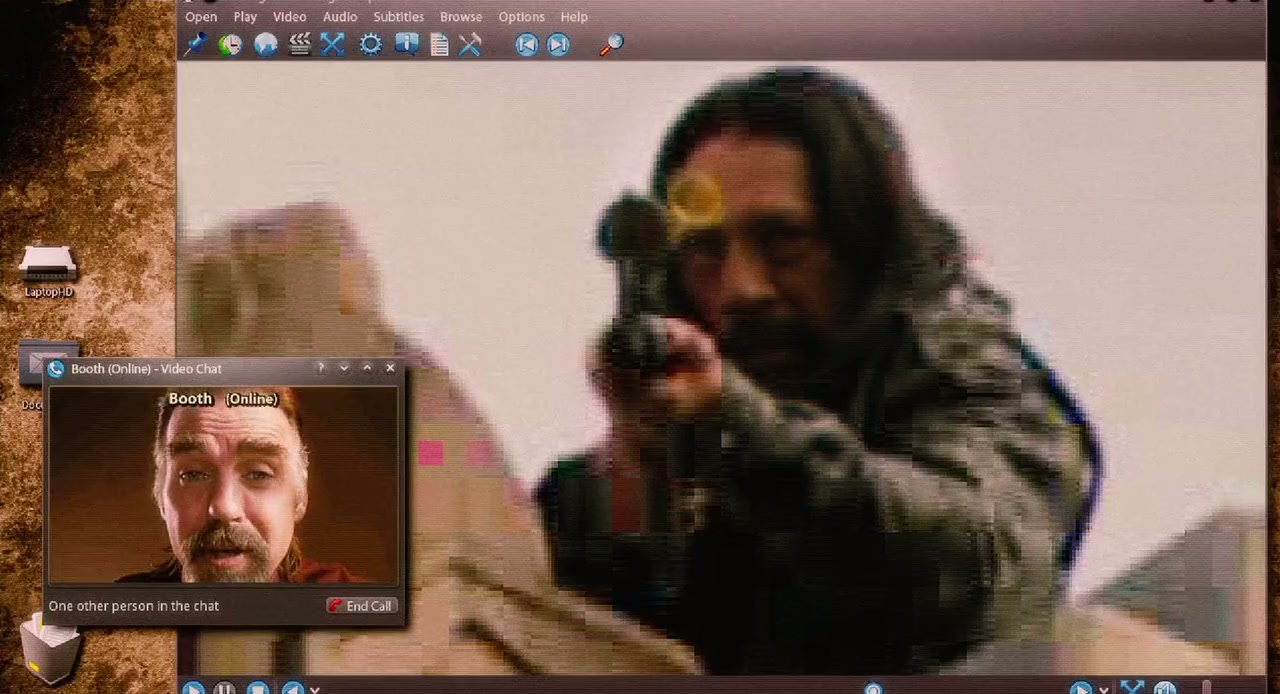The width and height of the screenshot is (1280, 694).
Task: Select the trash bin desktop icon
Action: (50, 648)
